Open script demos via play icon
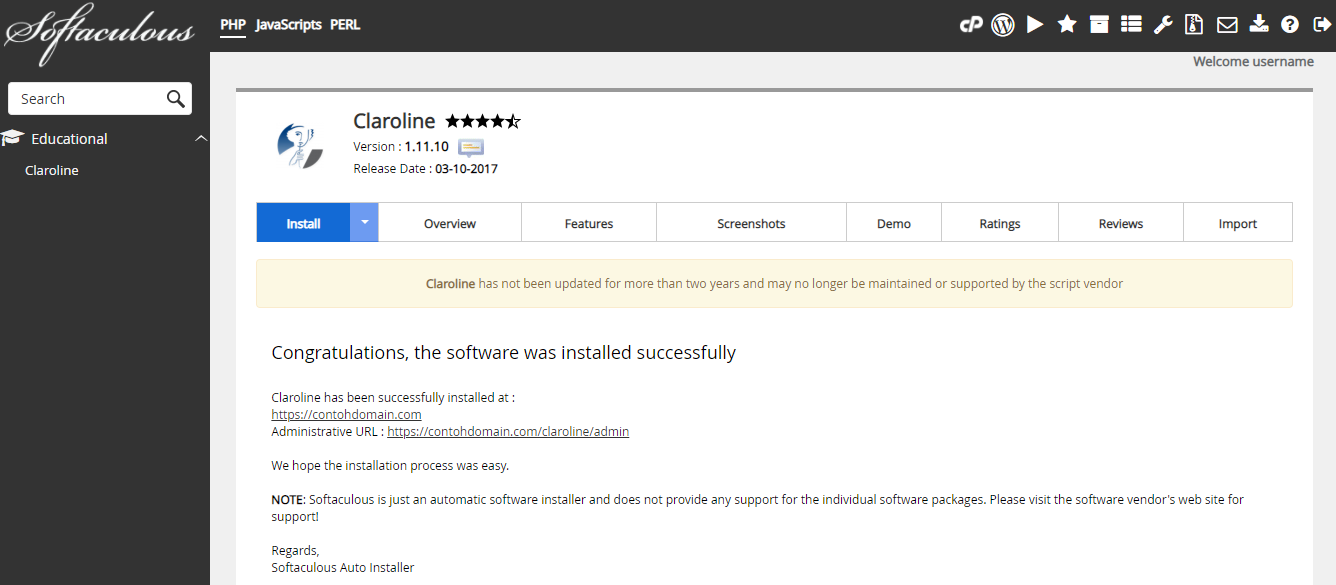Viewport: 1336px width, 585px height. (1035, 25)
